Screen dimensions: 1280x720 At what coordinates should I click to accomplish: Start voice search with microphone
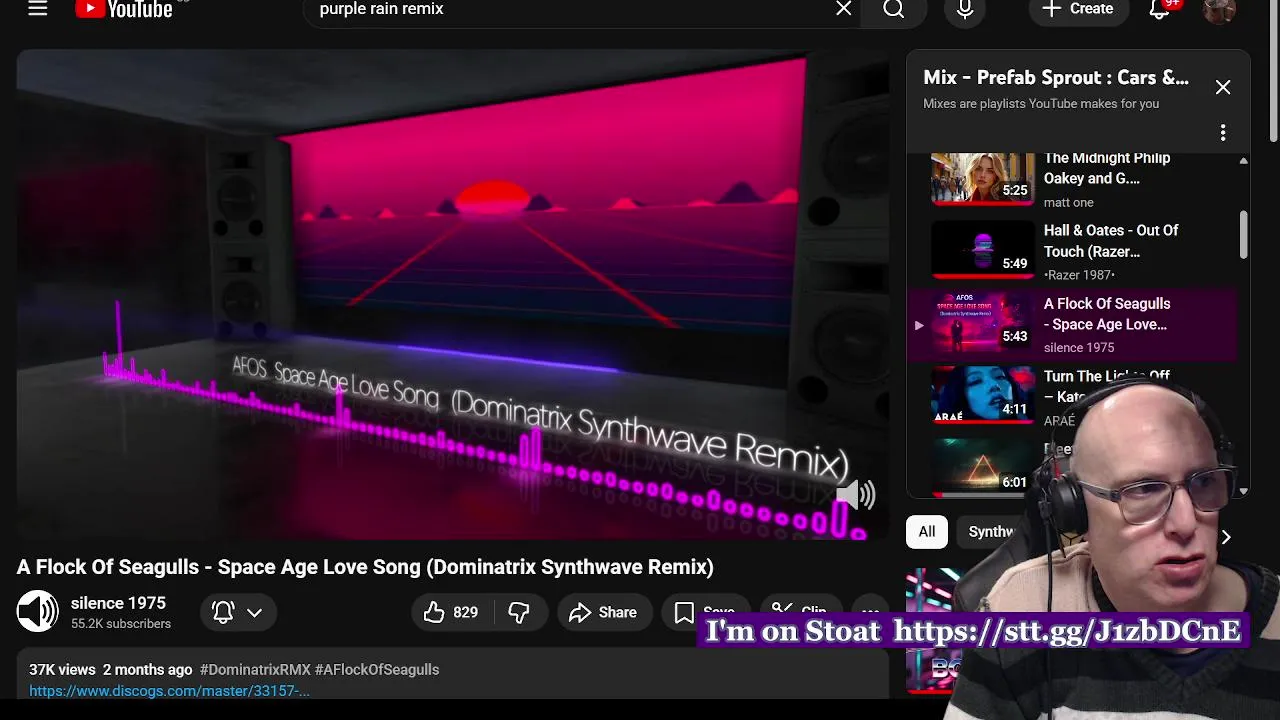(965, 9)
